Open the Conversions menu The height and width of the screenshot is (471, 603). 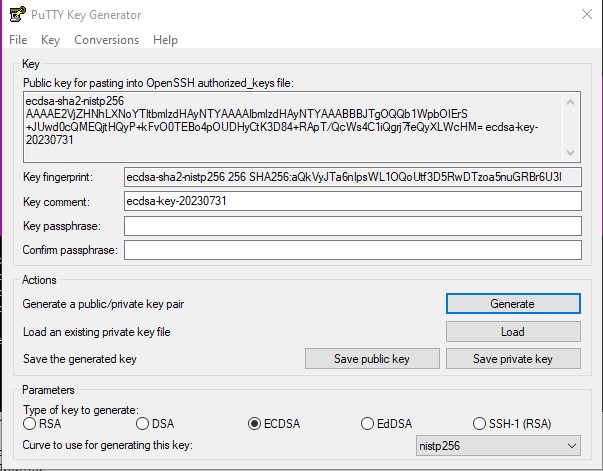[107, 40]
